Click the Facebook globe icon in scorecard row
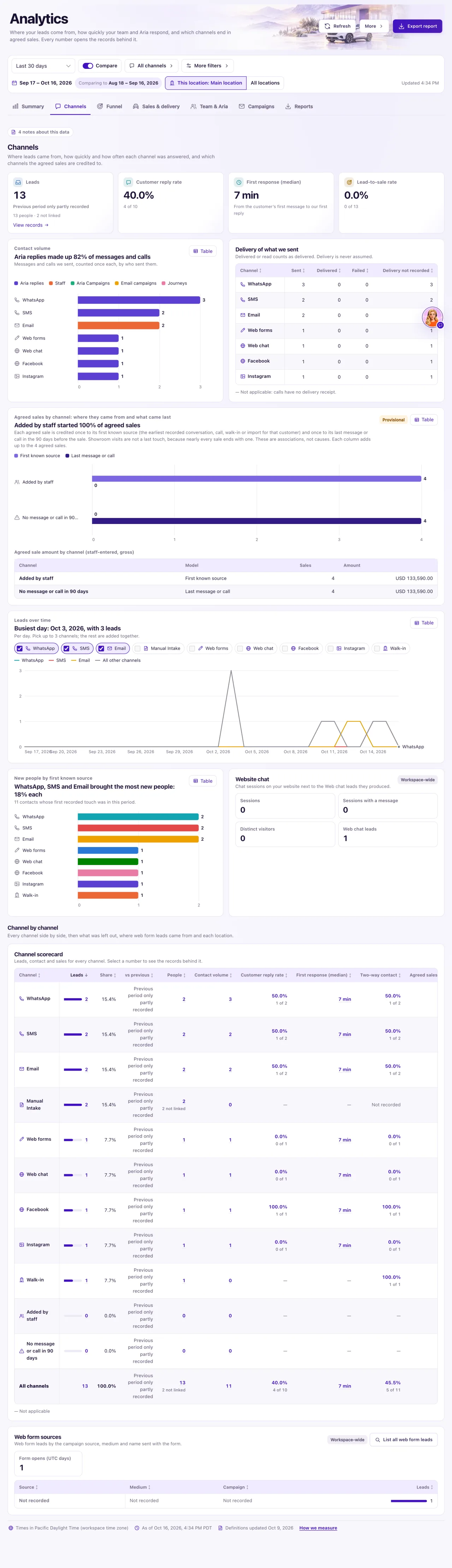Screen dimensions: 452x1568 (x=22, y=1210)
